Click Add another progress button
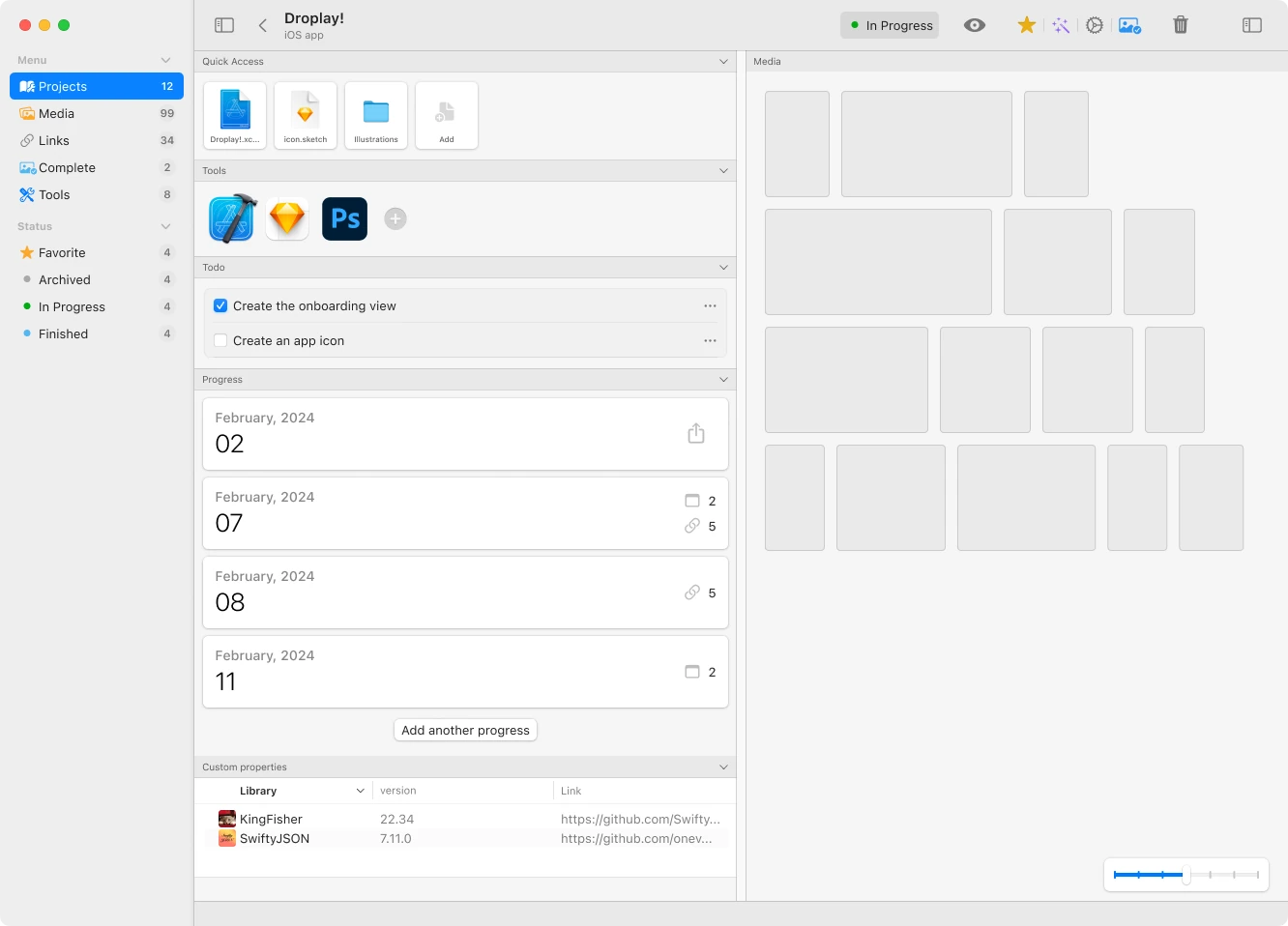This screenshot has width=1288, height=926. [465, 731]
